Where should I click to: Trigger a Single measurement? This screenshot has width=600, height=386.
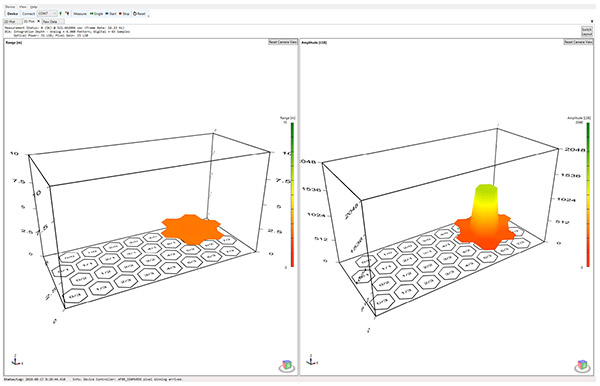click(96, 14)
